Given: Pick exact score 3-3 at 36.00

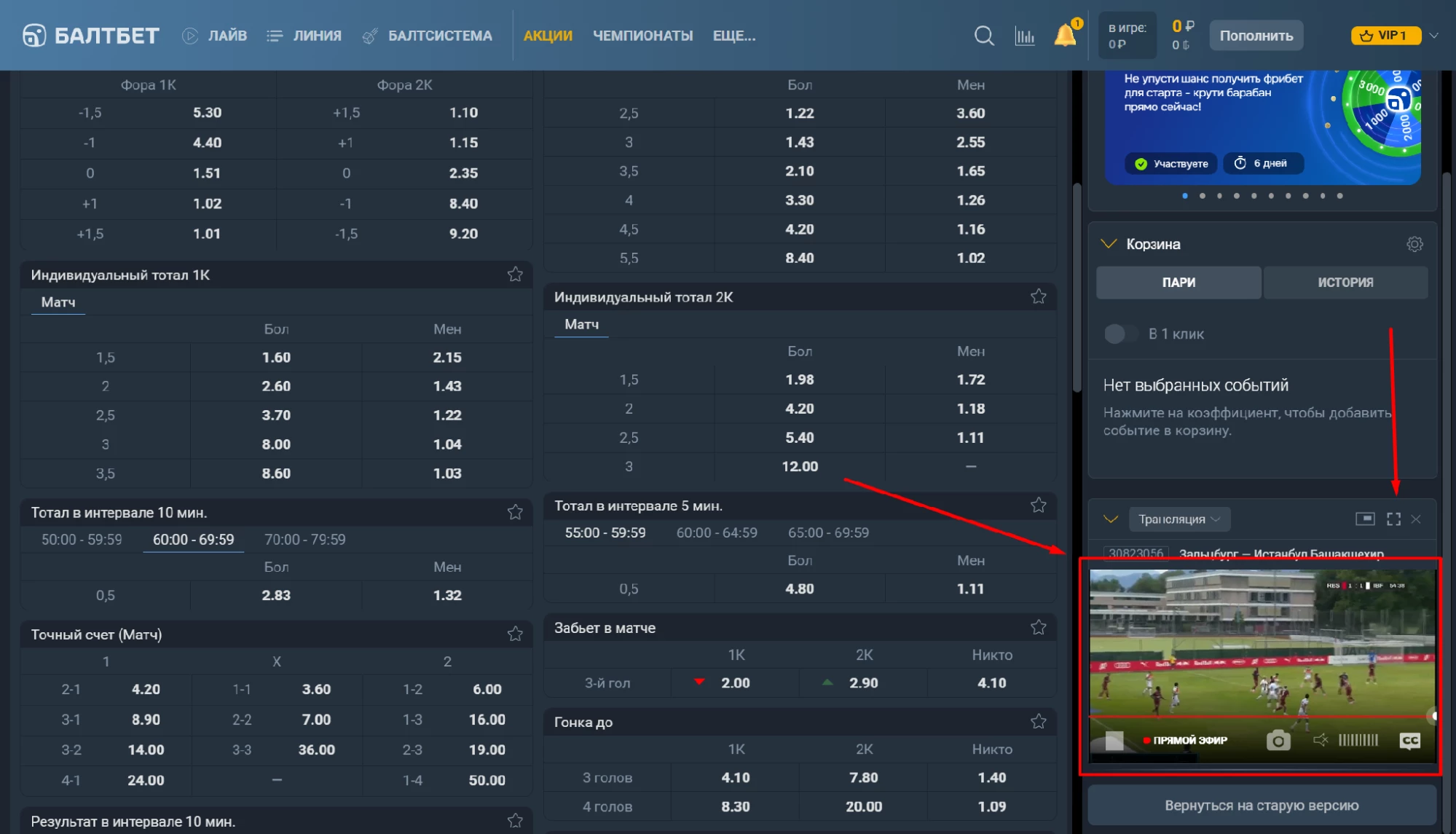Looking at the screenshot, I should point(316,750).
